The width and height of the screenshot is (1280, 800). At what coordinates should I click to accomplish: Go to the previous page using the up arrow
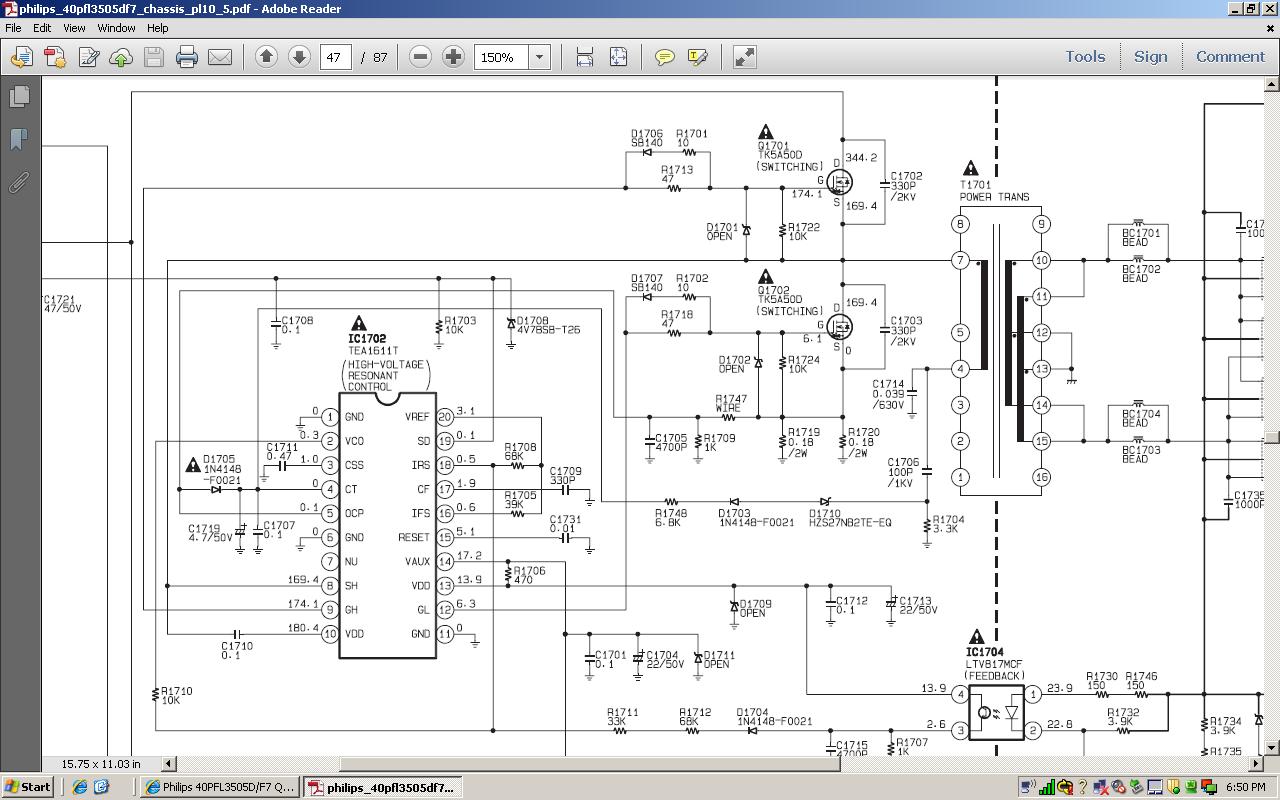[x=266, y=57]
